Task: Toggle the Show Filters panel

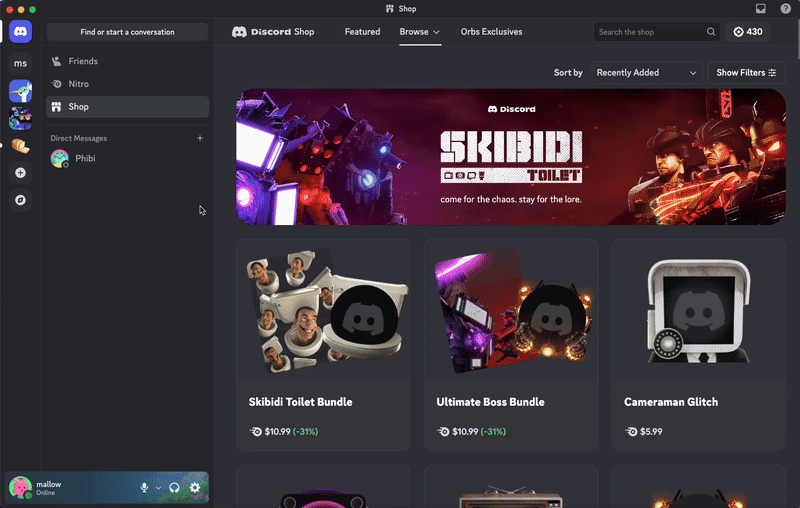Action: coord(746,73)
